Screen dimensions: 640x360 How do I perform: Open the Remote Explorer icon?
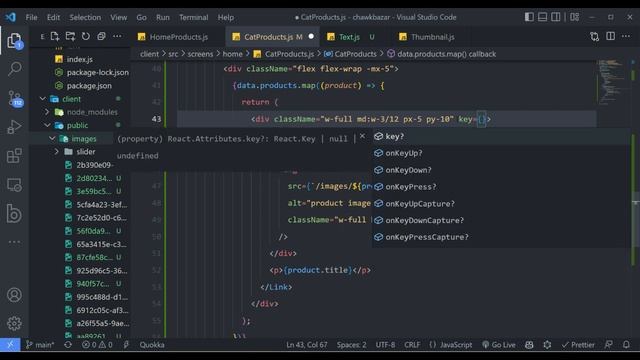point(14,185)
